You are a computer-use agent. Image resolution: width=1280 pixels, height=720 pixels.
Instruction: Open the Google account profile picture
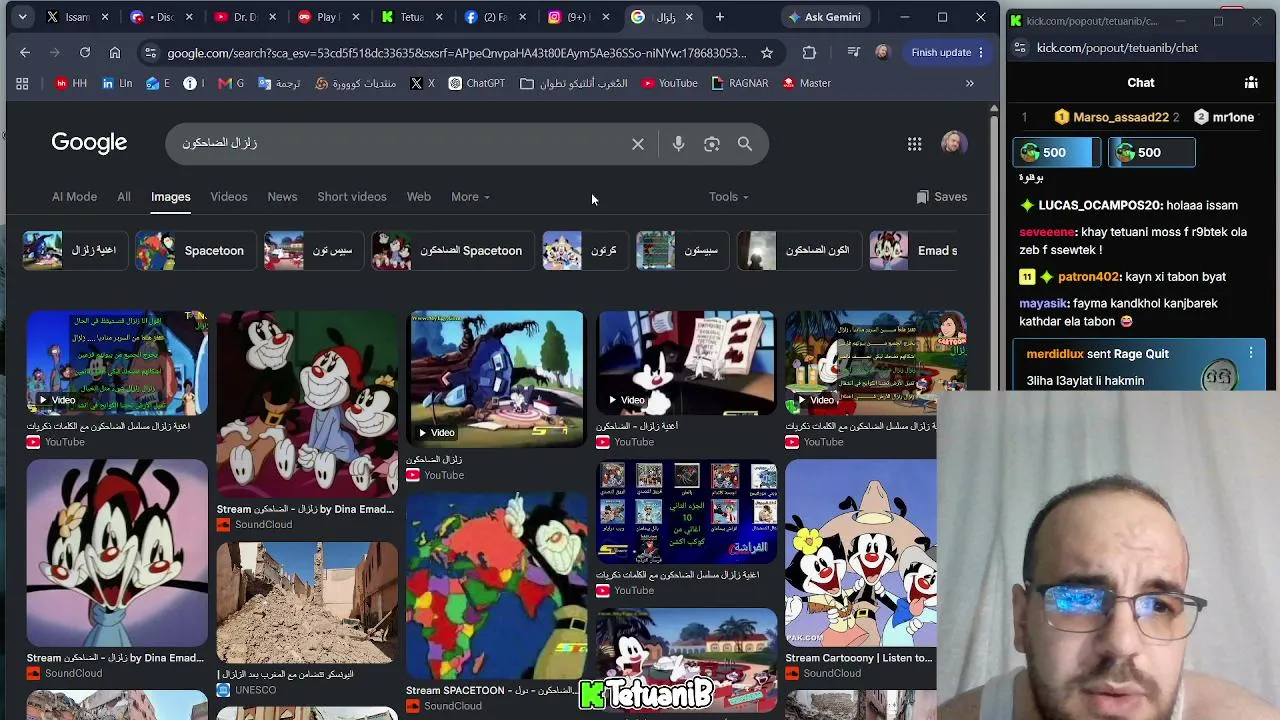(954, 143)
